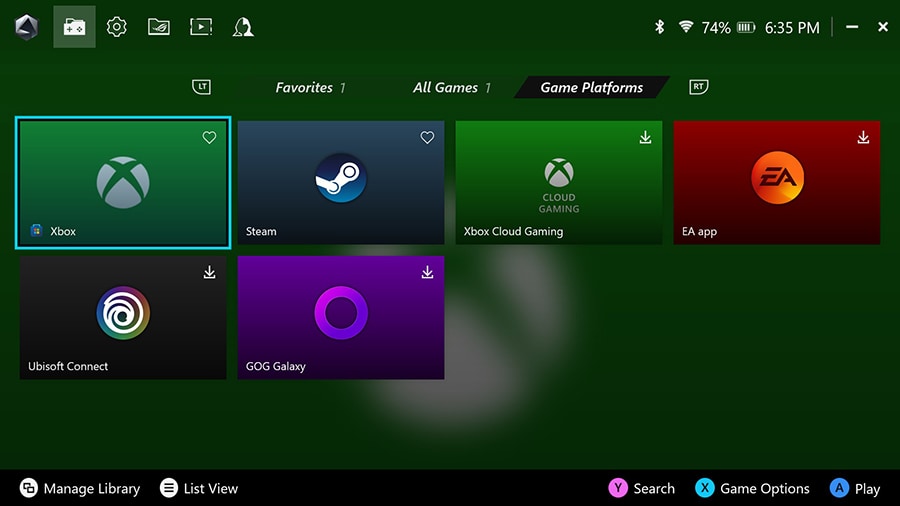
Task: Select the Steam platform tile
Action: 340,182
